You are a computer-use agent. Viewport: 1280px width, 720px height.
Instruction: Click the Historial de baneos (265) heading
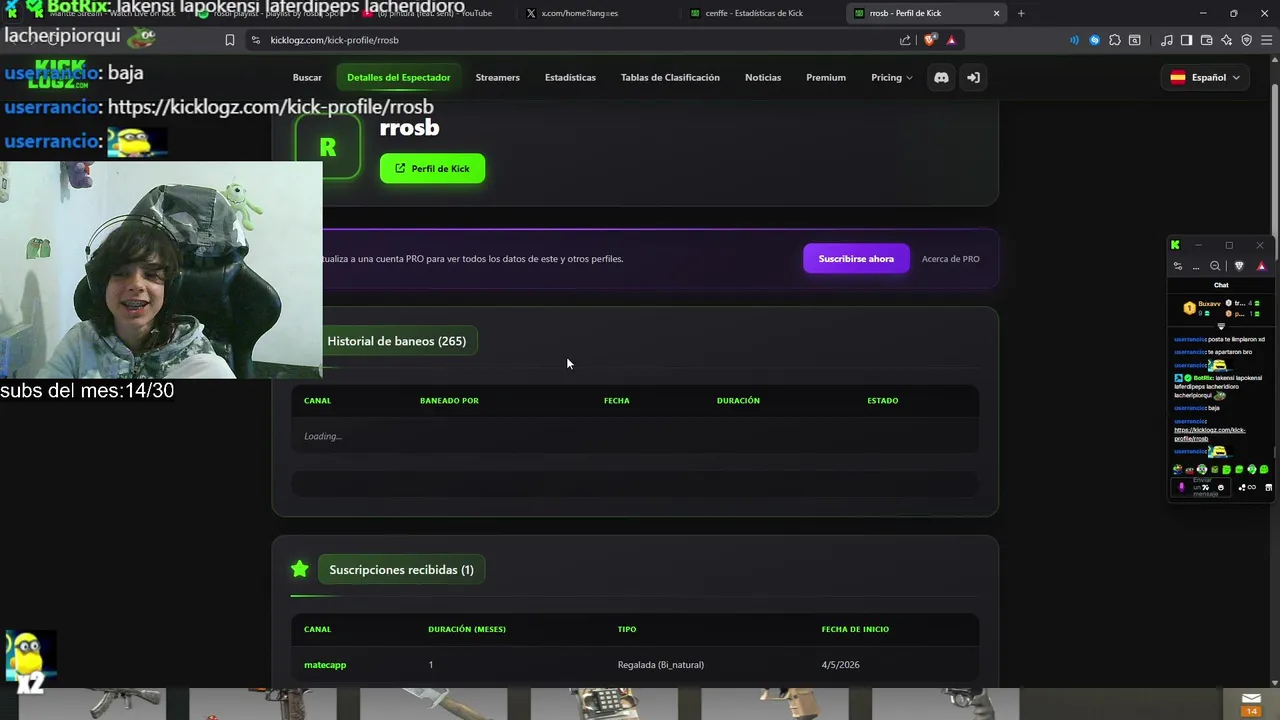click(397, 341)
